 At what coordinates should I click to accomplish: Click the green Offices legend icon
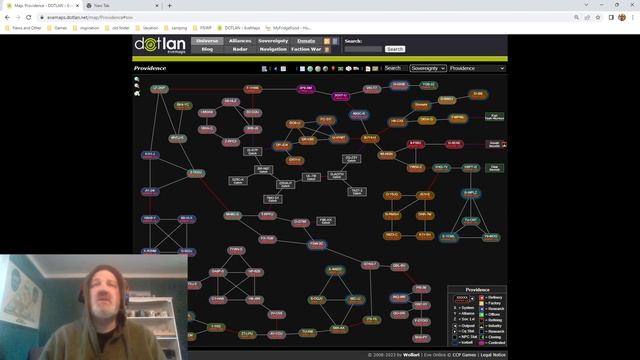point(481,315)
